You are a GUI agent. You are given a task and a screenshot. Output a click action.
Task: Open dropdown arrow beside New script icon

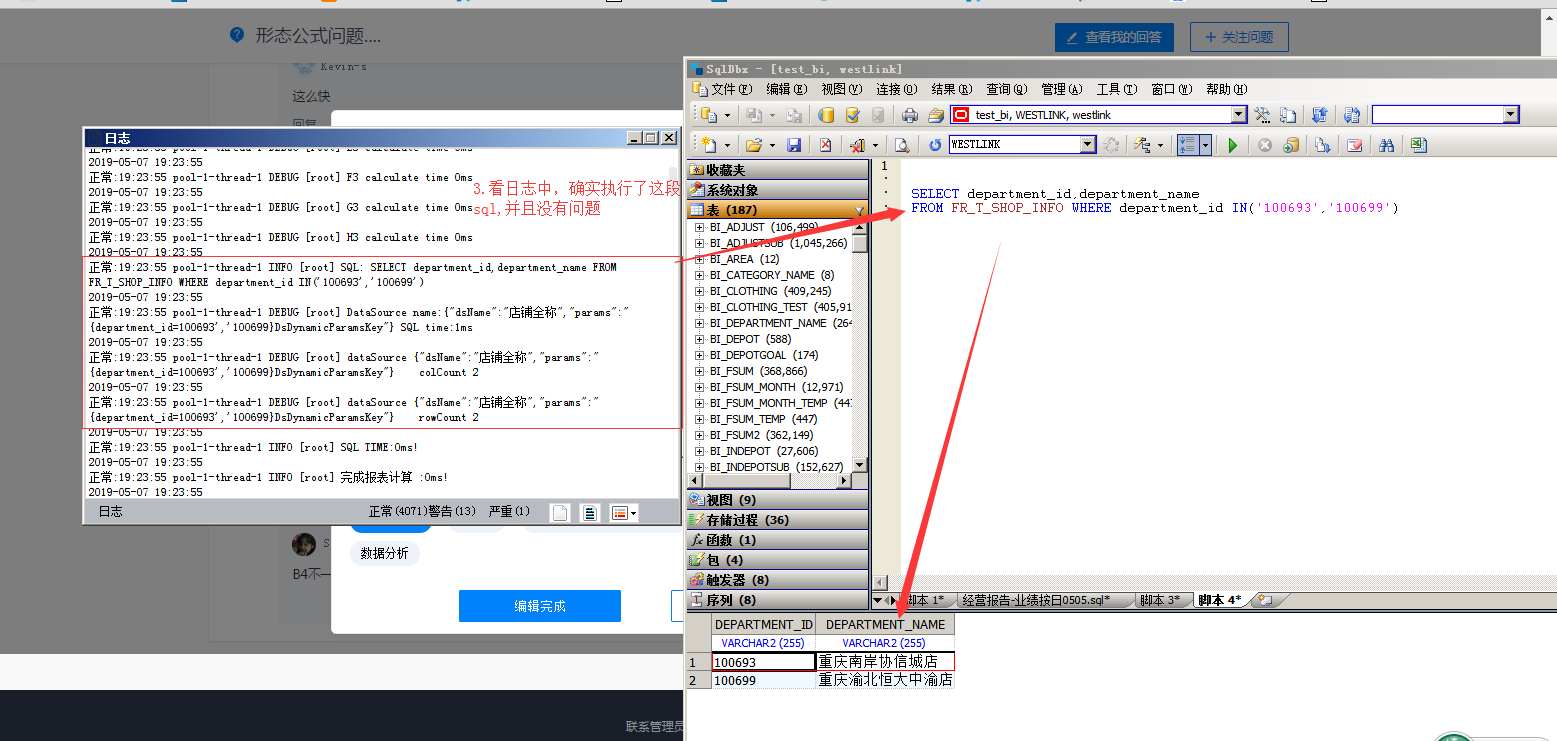(x=726, y=145)
